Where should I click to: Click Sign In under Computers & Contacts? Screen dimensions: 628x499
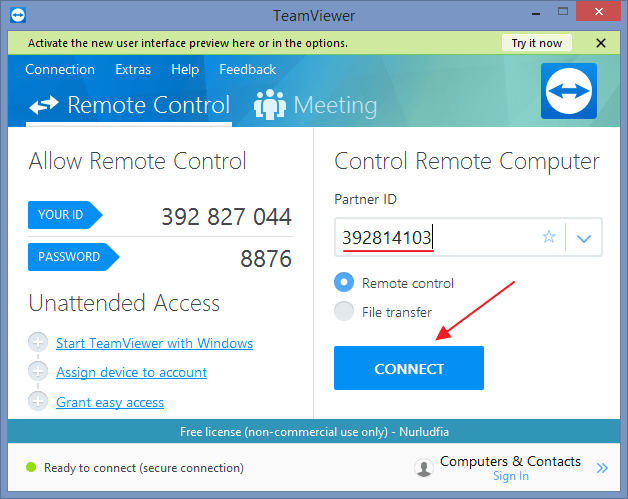[x=511, y=476]
